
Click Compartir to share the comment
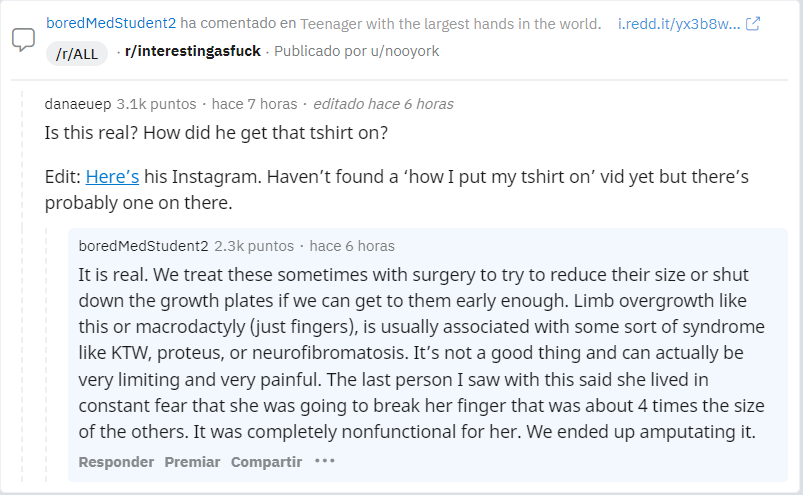[x=266, y=461]
